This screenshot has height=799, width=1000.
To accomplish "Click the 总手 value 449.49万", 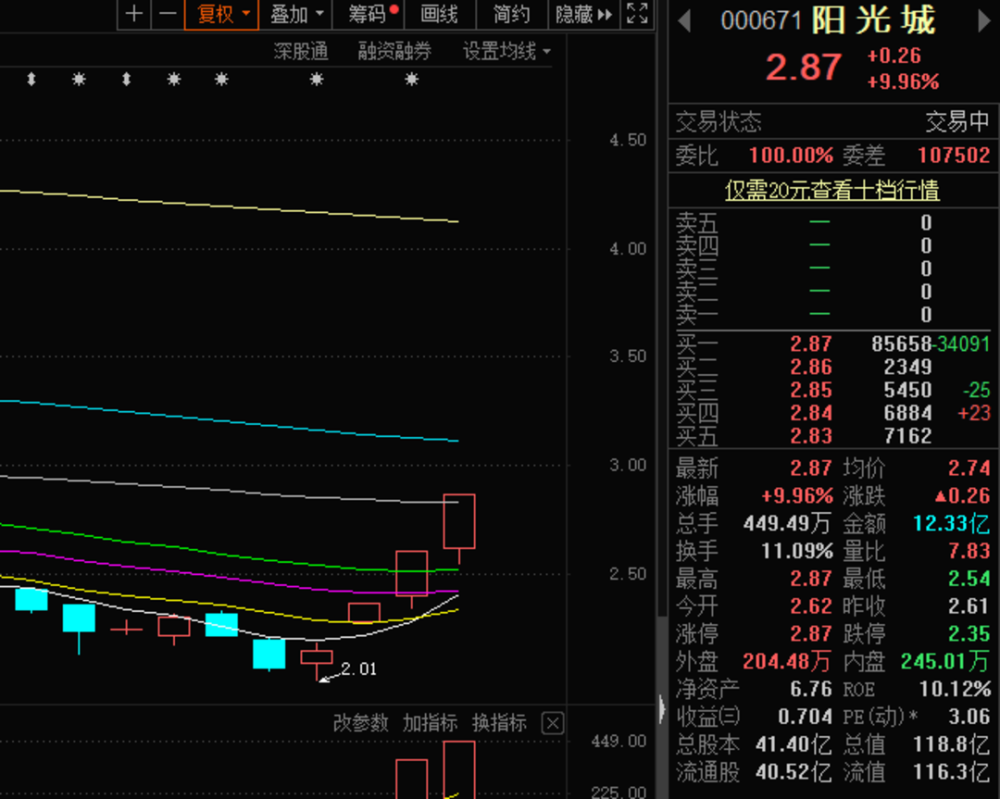I will click(x=787, y=524).
